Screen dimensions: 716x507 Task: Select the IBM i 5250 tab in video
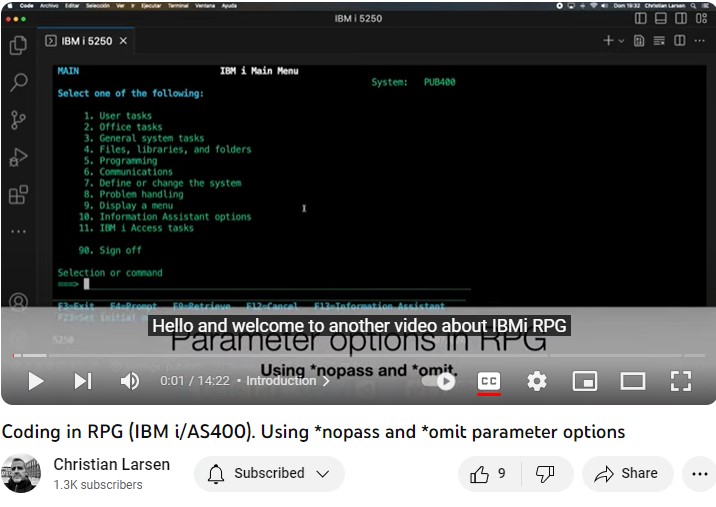coord(85,41)
